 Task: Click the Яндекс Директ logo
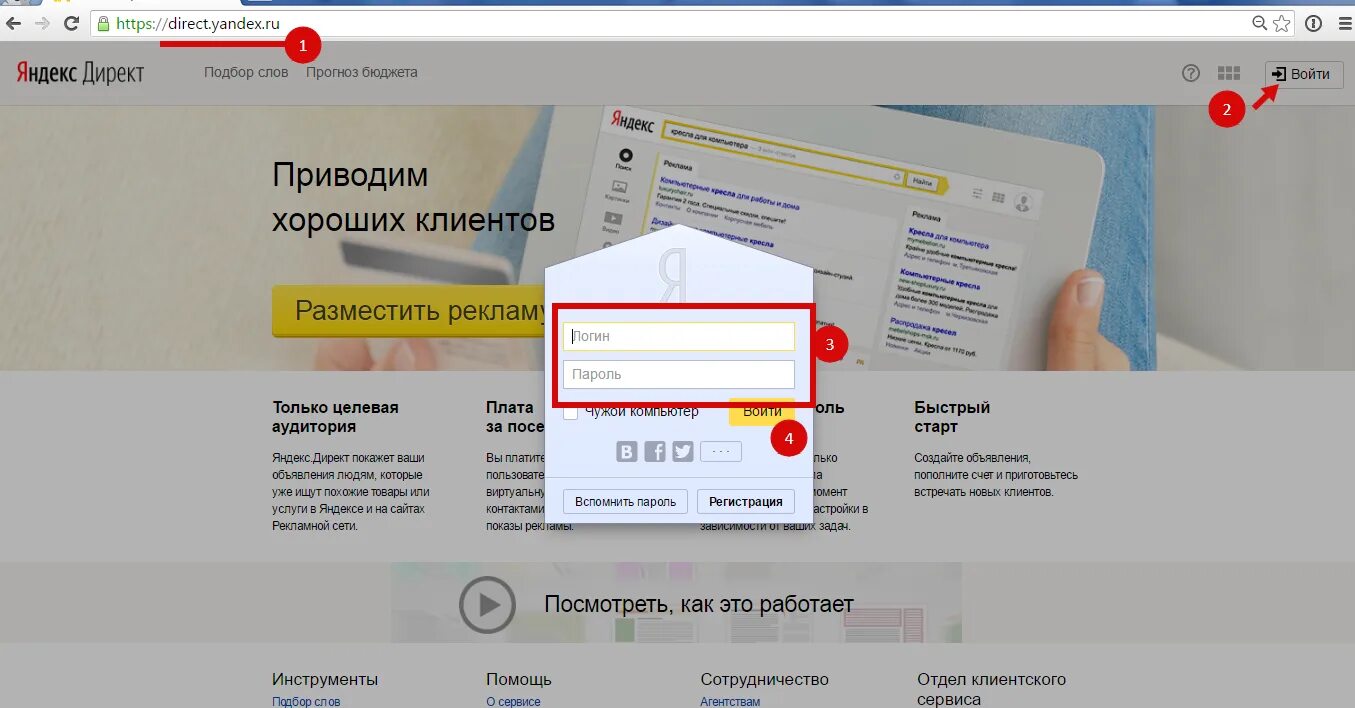coord(80,72)
